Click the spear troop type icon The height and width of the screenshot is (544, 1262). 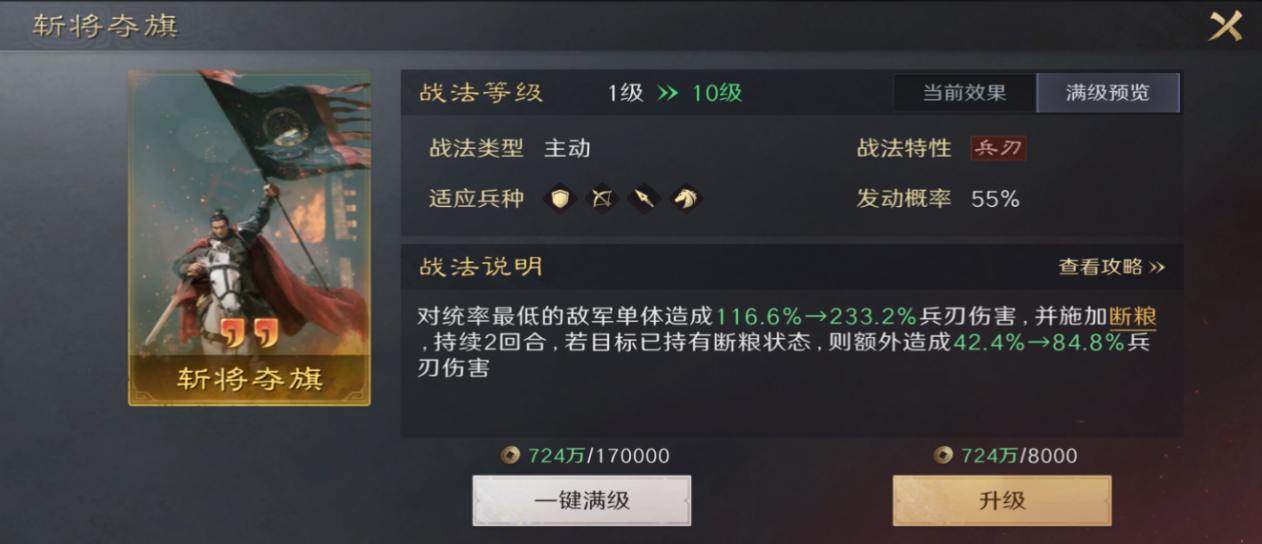tap(645, 199)
